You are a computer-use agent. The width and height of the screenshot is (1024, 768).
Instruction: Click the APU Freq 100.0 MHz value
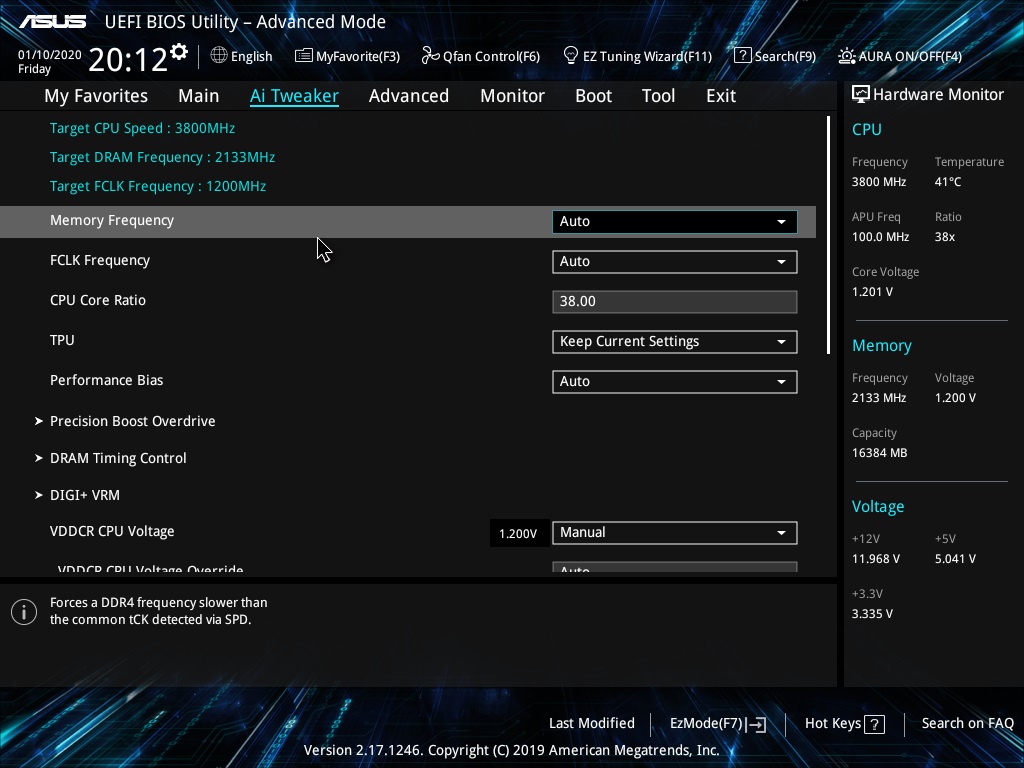tap(880, 237)
